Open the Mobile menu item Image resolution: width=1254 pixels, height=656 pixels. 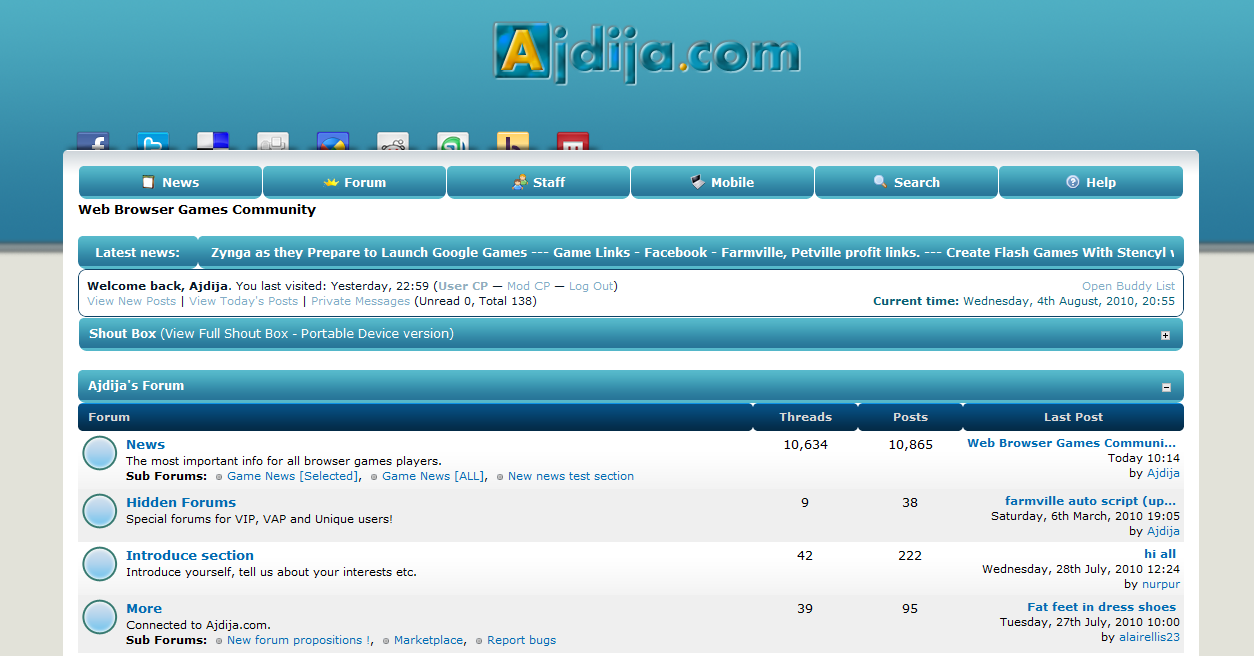click(x=722, y=182)
